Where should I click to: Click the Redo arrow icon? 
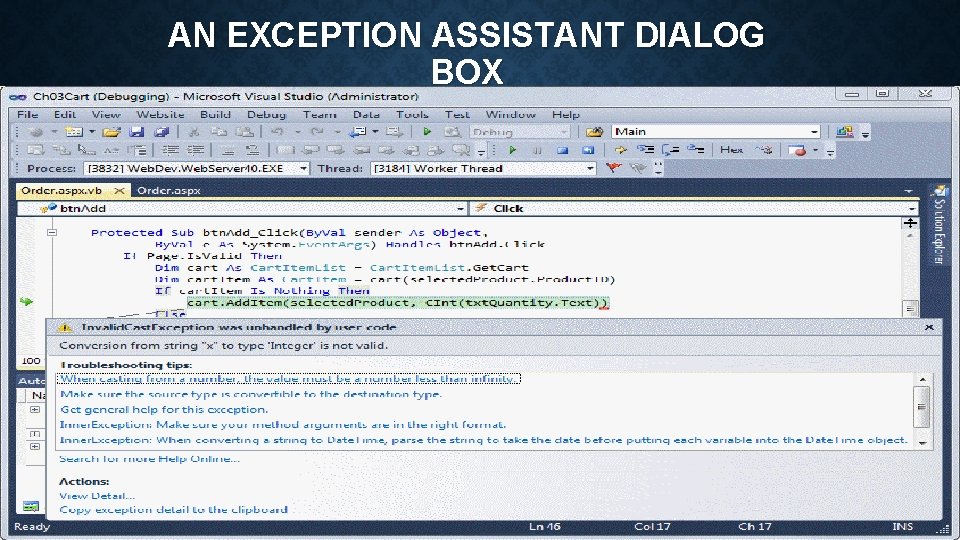tap(317, 132)
